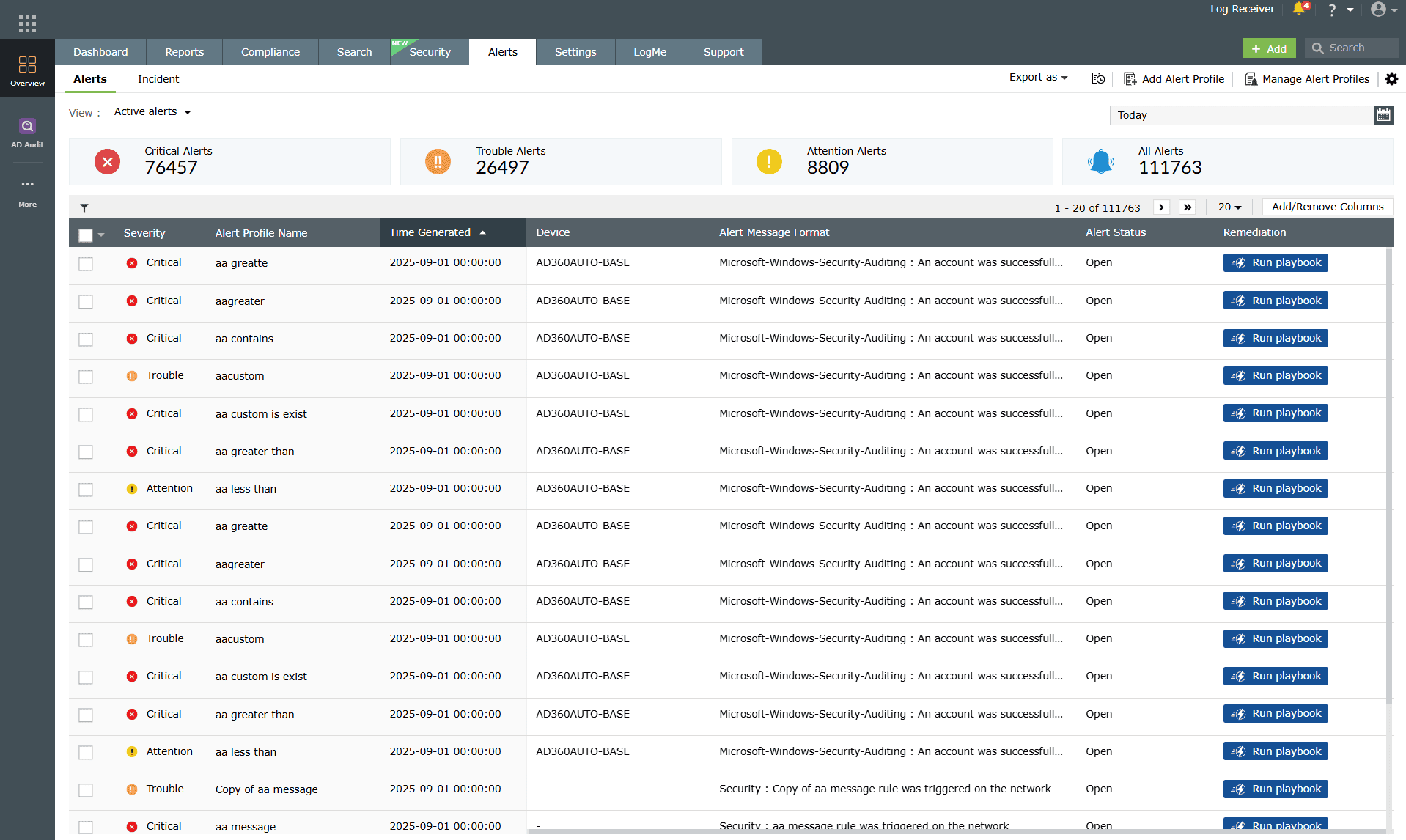
Task: Click the green Add button
Action: pos(1269,48)
